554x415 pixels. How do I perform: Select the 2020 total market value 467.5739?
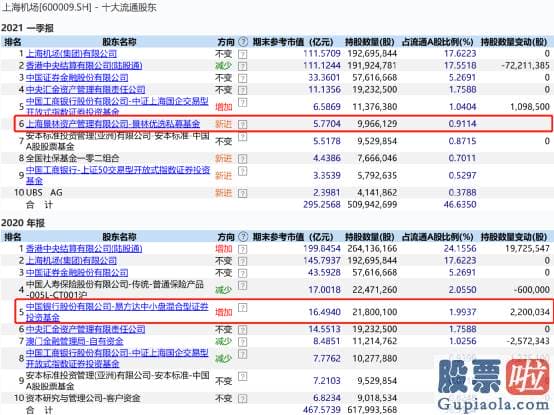coord(322,410)
